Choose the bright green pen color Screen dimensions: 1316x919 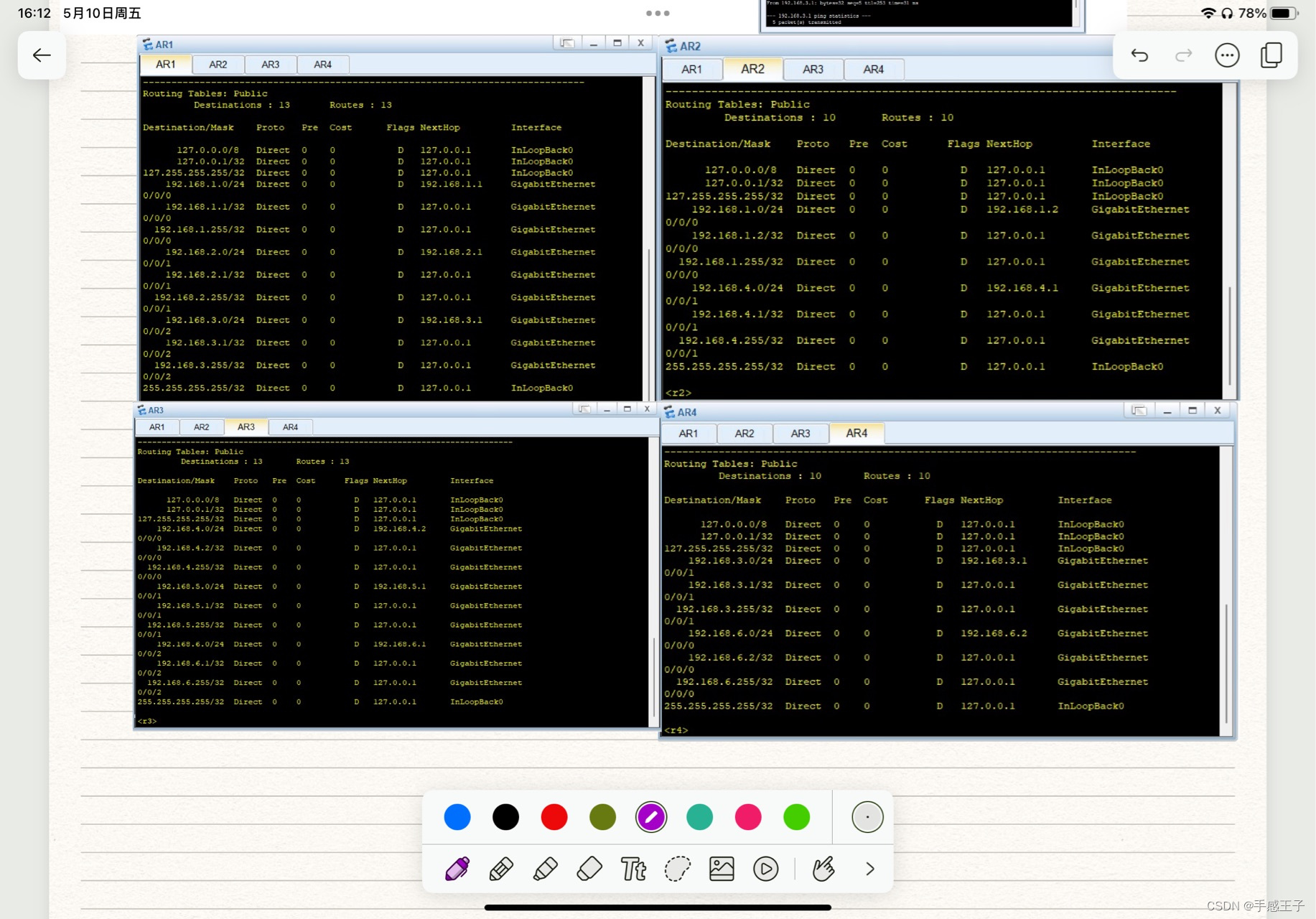pos(796,817)
